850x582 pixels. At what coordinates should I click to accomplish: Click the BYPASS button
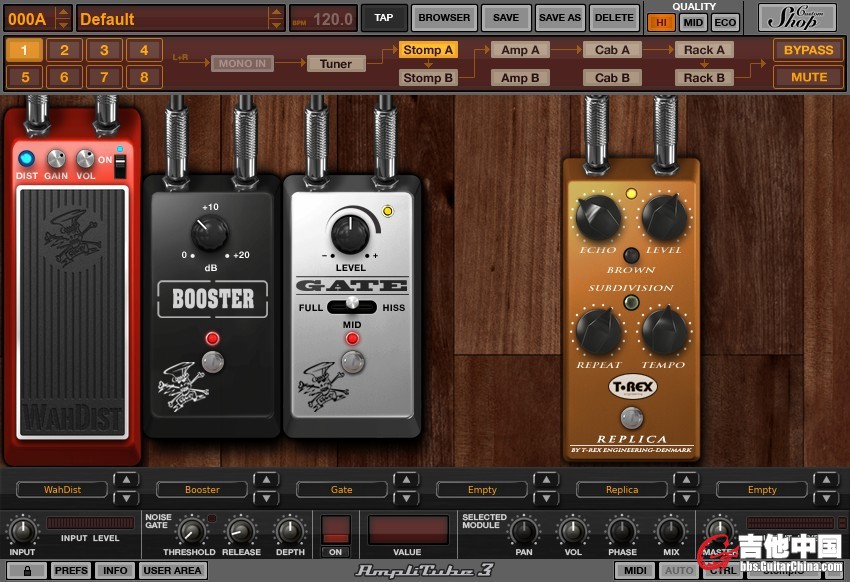point(808,50)
